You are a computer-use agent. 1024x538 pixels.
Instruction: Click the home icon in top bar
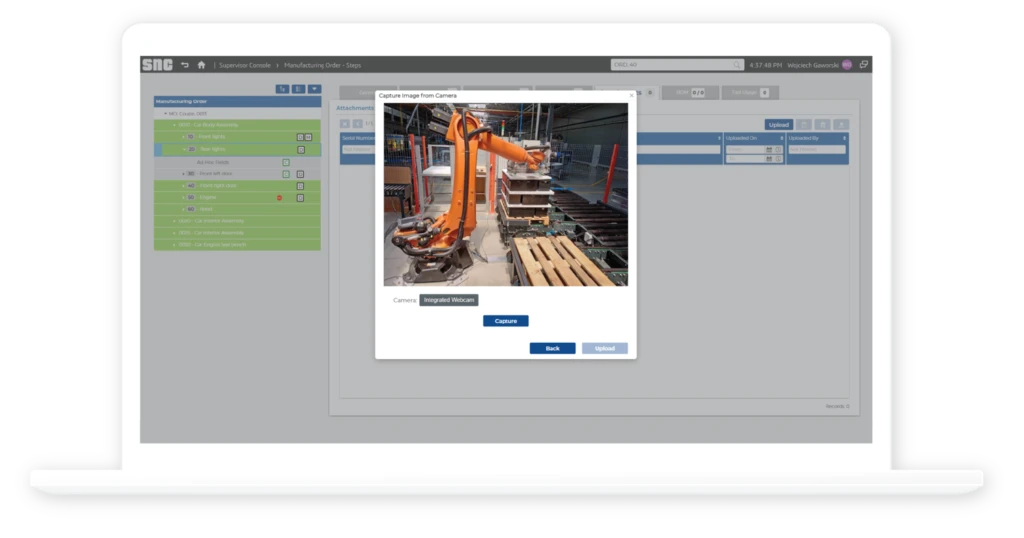coord(201,65)
